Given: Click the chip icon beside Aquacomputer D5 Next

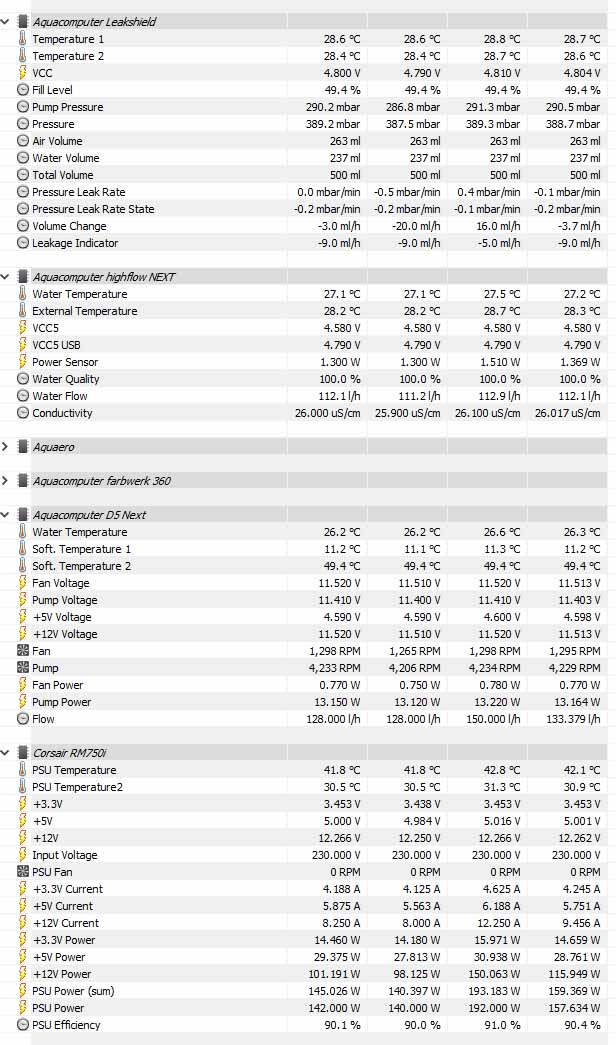Looking at the screenshot, I should (x=23, y=515).
